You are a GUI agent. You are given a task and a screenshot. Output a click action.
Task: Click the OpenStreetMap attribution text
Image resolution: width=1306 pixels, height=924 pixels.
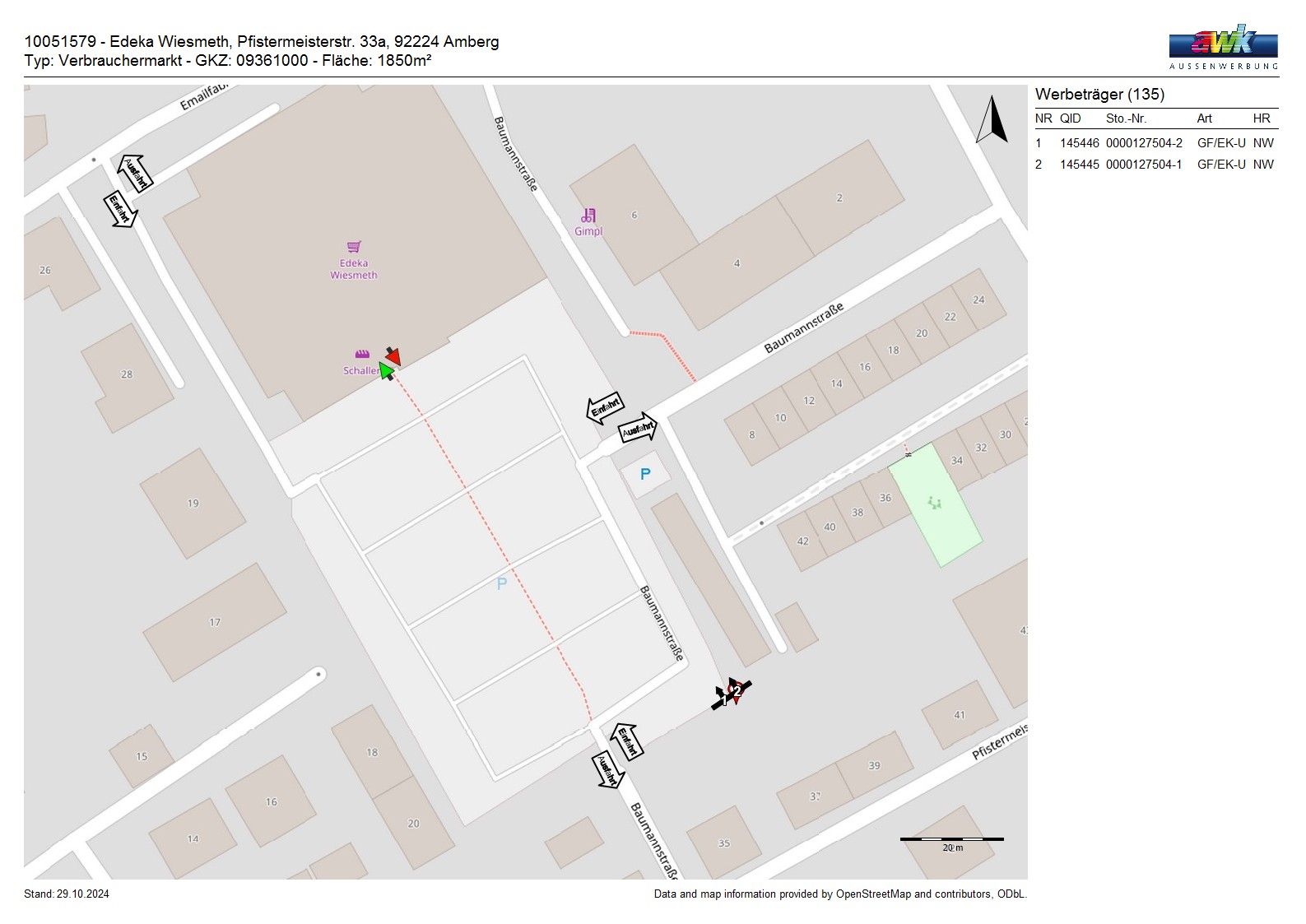(x=839, y=894)
